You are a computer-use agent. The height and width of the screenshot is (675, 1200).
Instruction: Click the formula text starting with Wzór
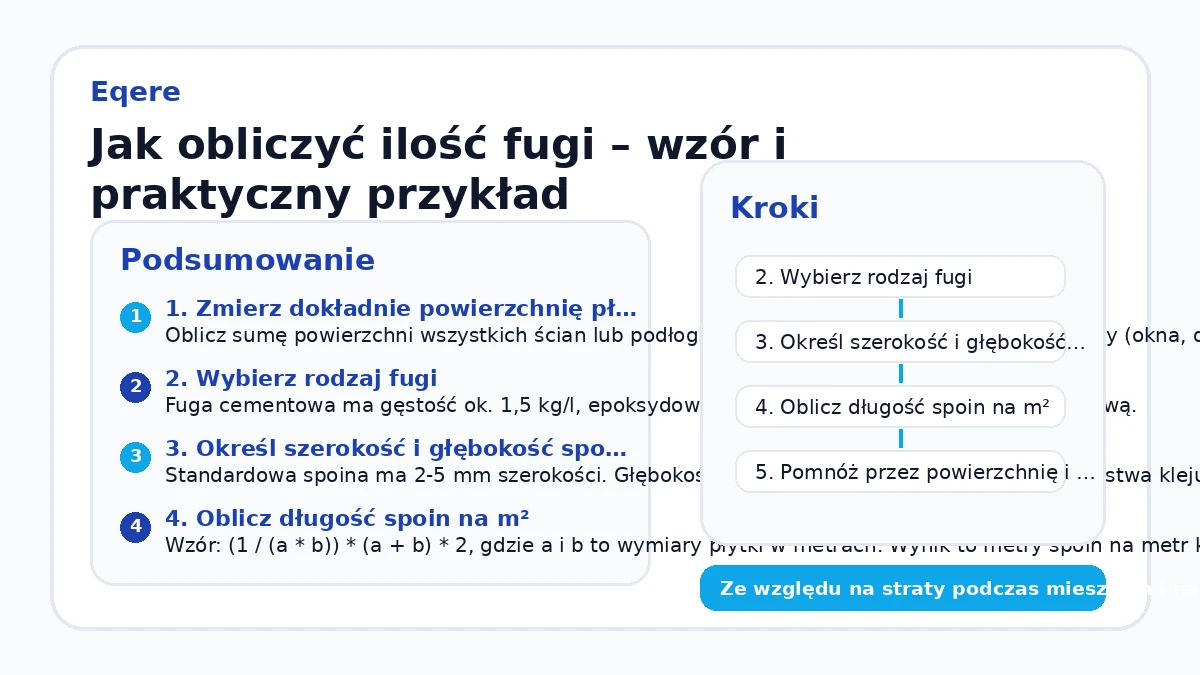pos(682,546)
